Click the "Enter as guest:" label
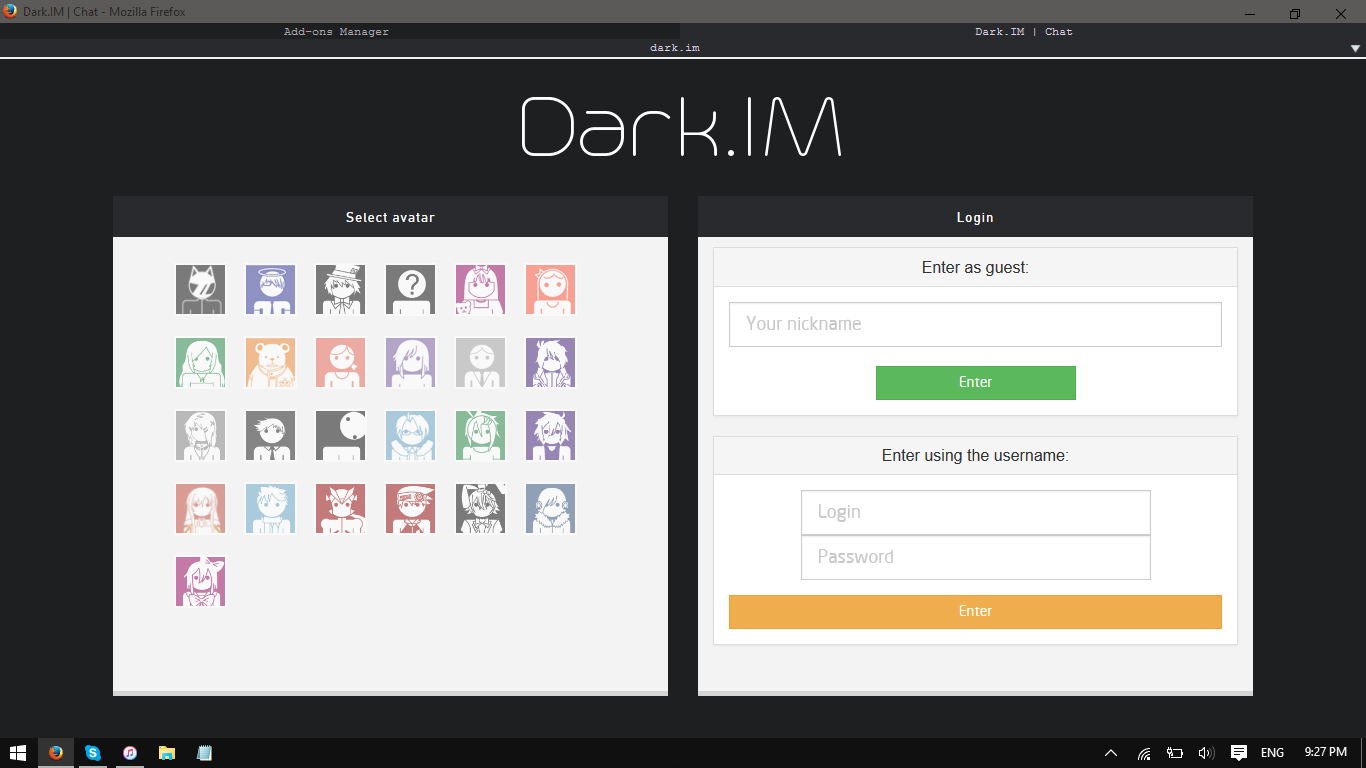The image size is (1366, 768). click(x=975, y=267)
